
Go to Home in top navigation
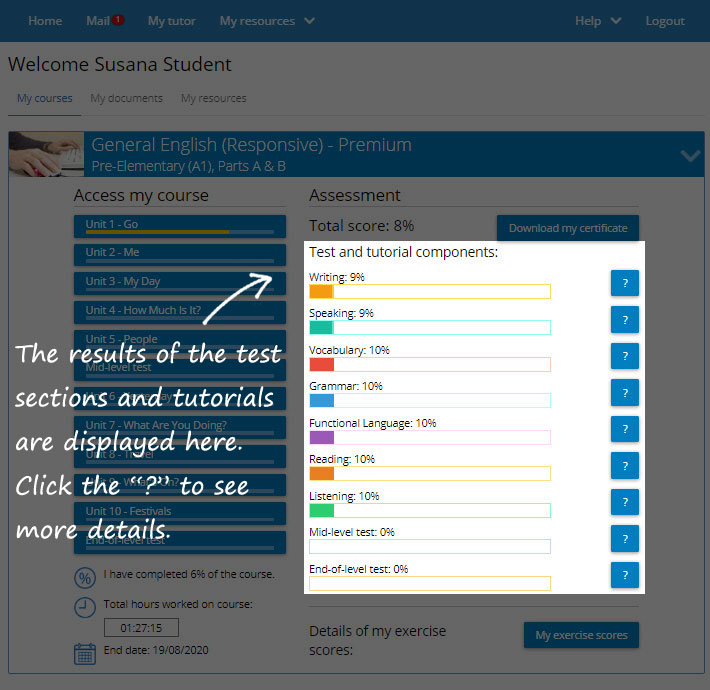[x=45, y=21]
